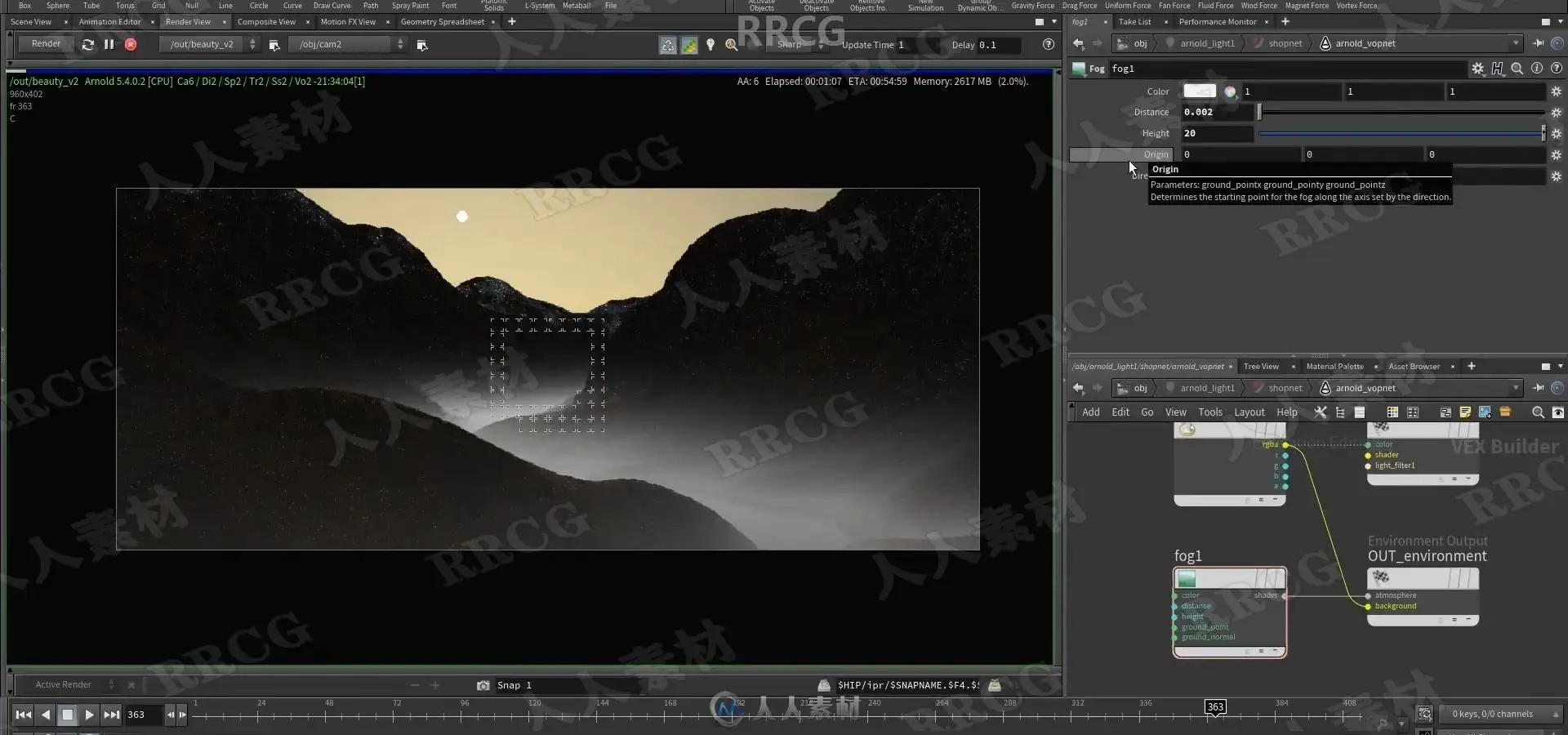Switch to the Composite View tab
The height and width of the screenshot is (735, 1568).
point(266,22)
